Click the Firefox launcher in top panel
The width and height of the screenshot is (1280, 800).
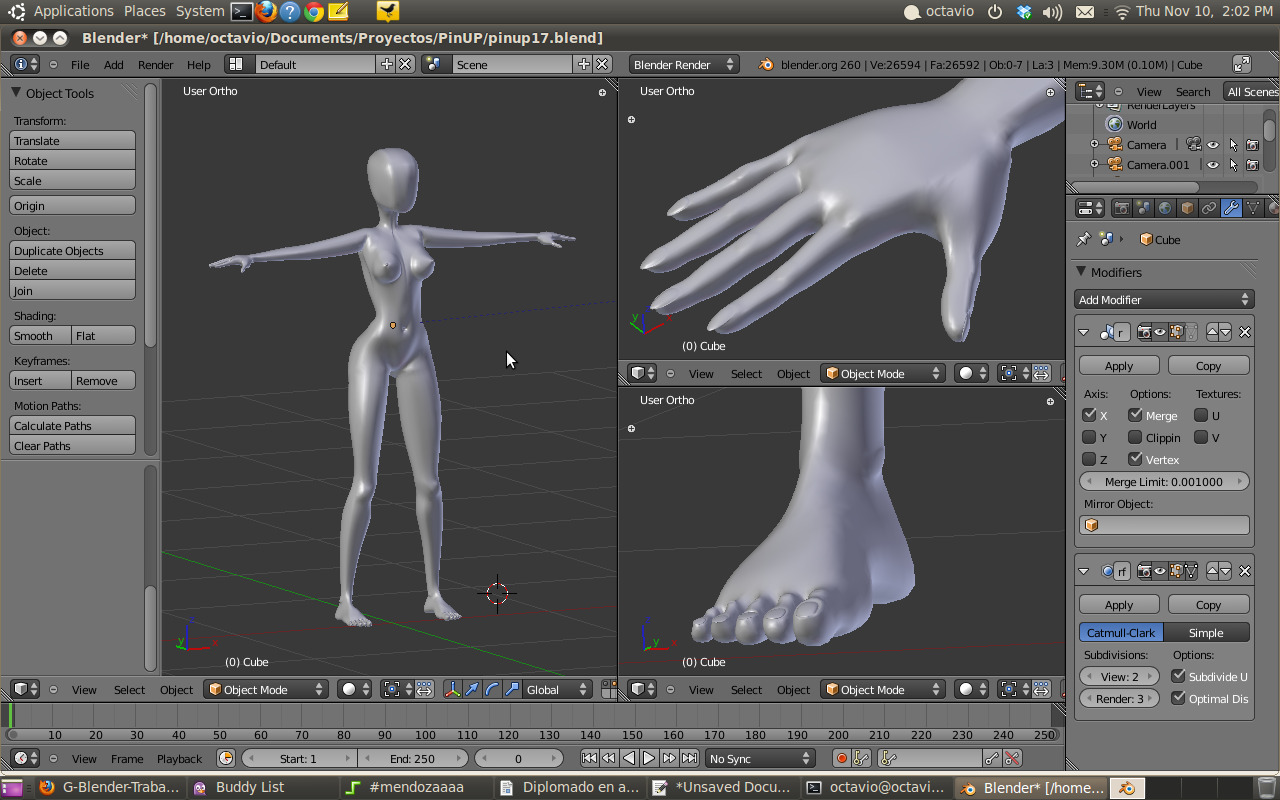(266, 11)
